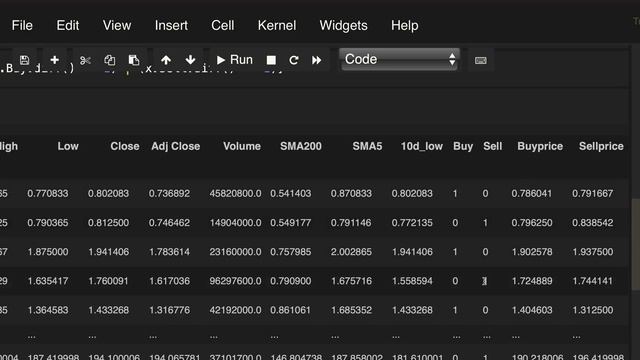Interrupt the kernel with stop icon
640x360 pixels.
[271, 60]
